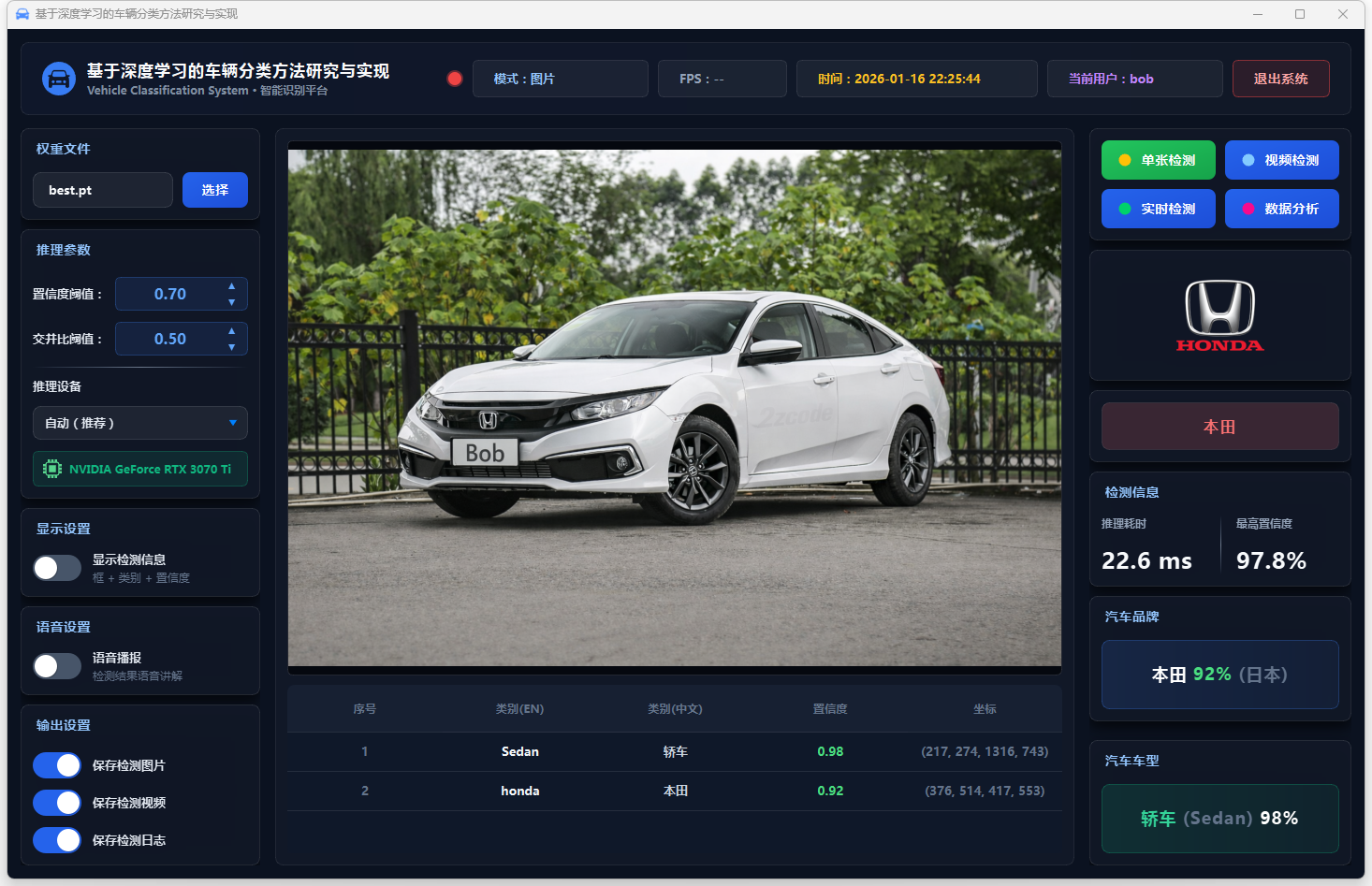The image size is (1372, 886).
Task: Open data analysis (数据分析) view
Action: 1281,209
